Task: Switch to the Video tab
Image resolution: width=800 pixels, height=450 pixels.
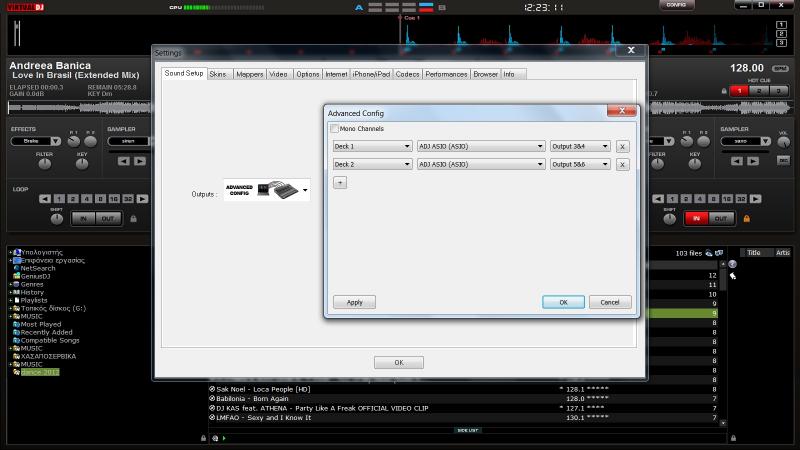Action: click(x=279, y=74)
